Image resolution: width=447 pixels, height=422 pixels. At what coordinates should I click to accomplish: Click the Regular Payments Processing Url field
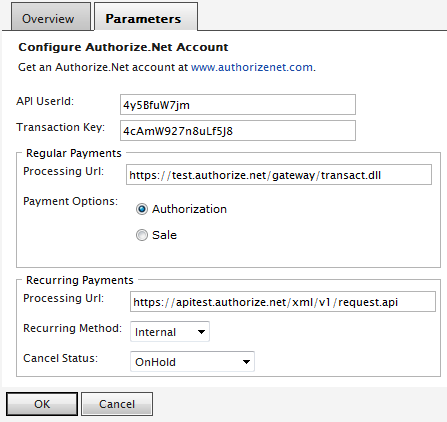(x=279, y=174)
